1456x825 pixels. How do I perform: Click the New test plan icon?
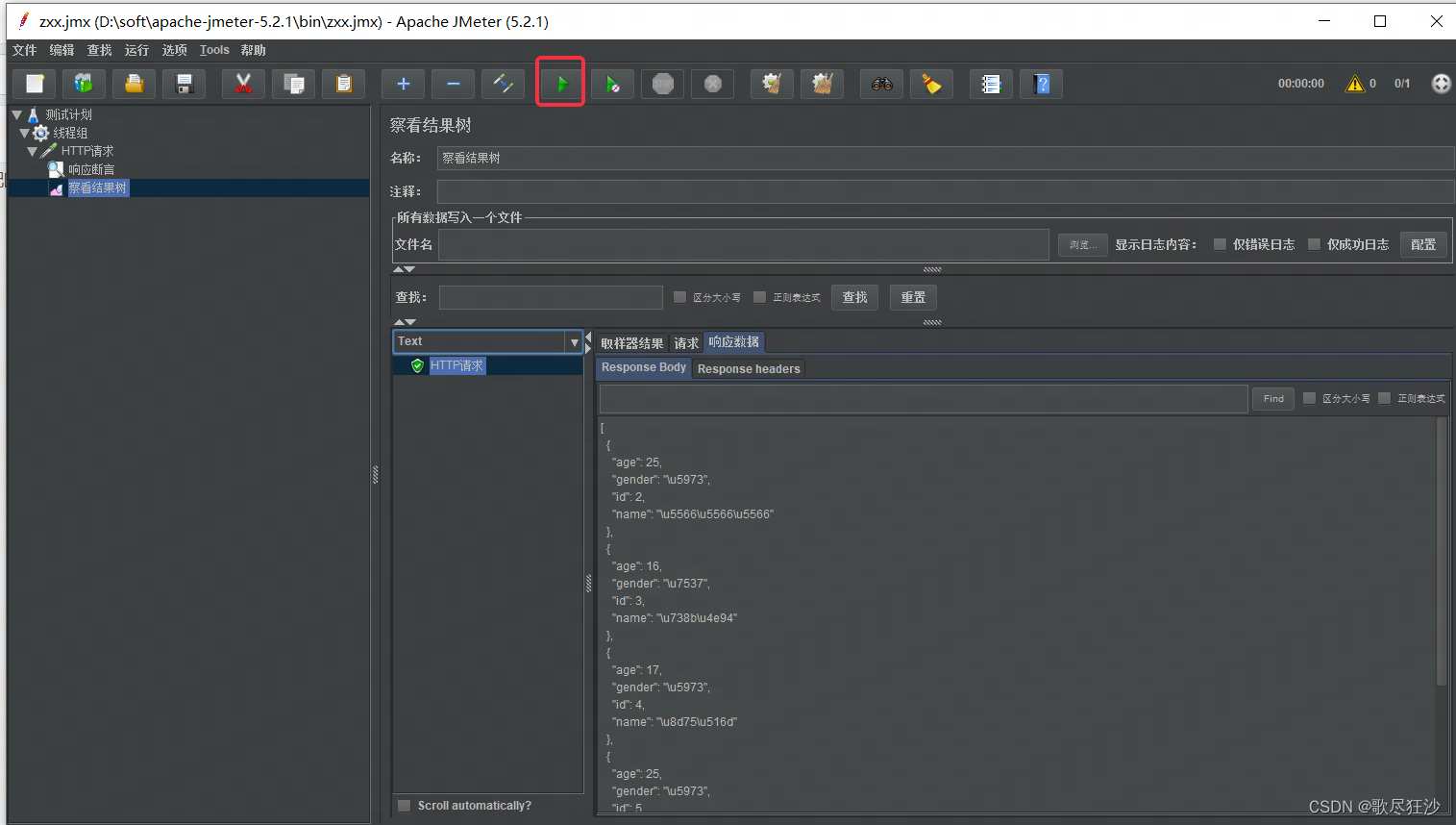click(35, 84)
